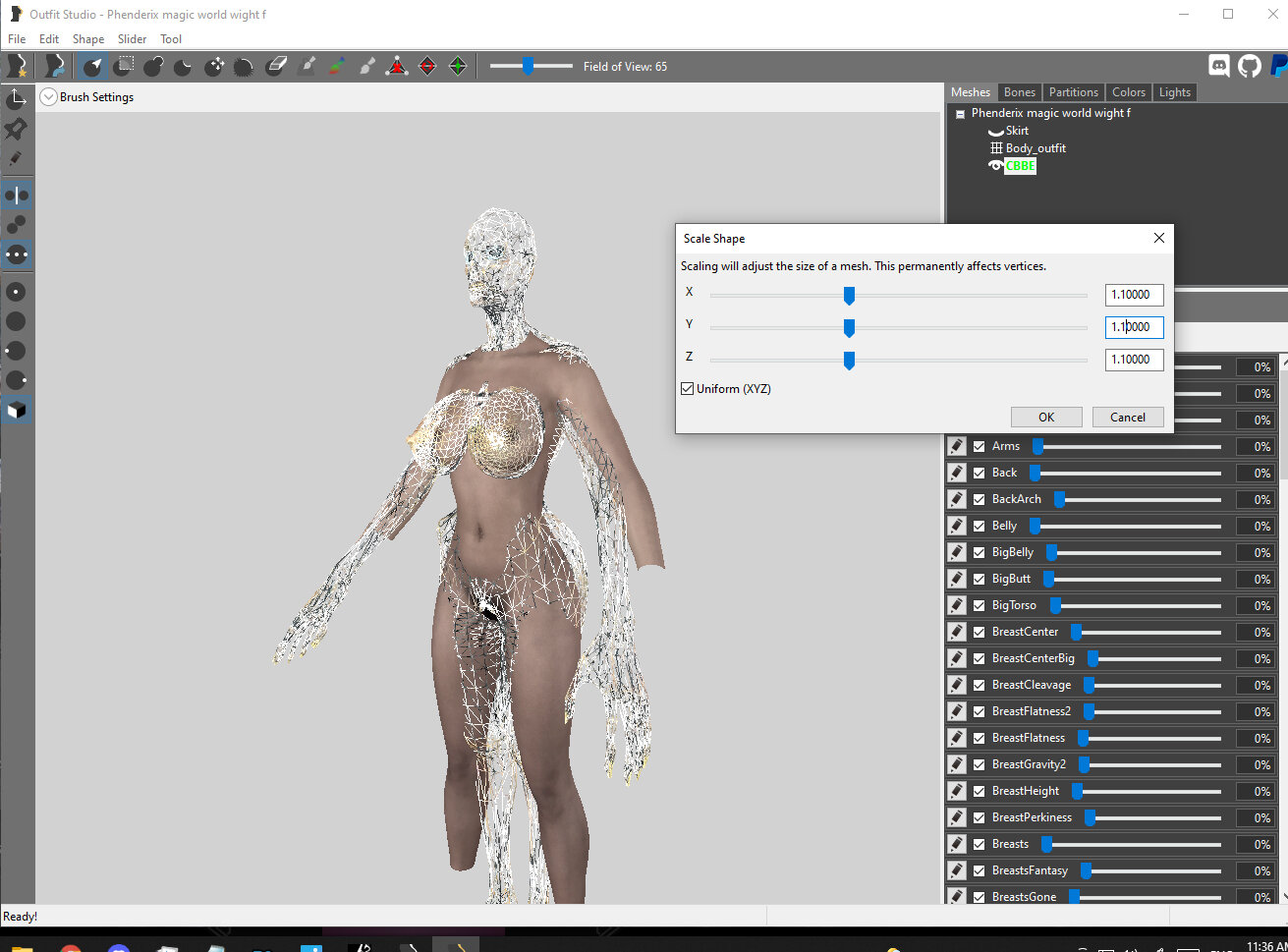
Task: Select the Mask brush tool
Action: [123, 66]
